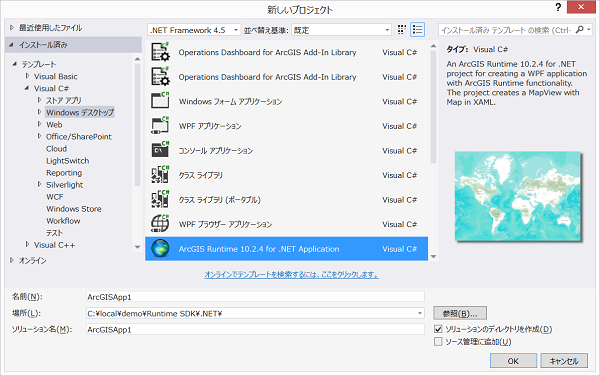Select ArcGIS Runtime 10.2.4 for .NET Application
The width and height of the screenshot is (600, 376).
tap(286, 249)
